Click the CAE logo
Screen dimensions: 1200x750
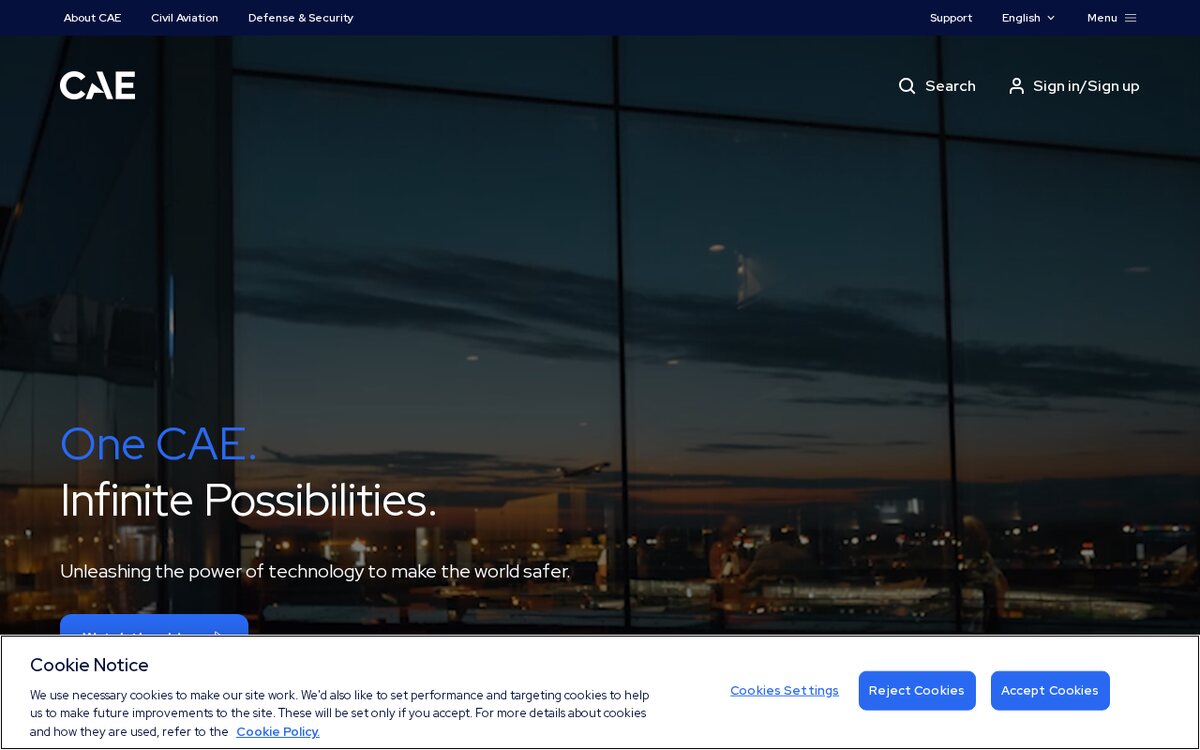point(97,86)
